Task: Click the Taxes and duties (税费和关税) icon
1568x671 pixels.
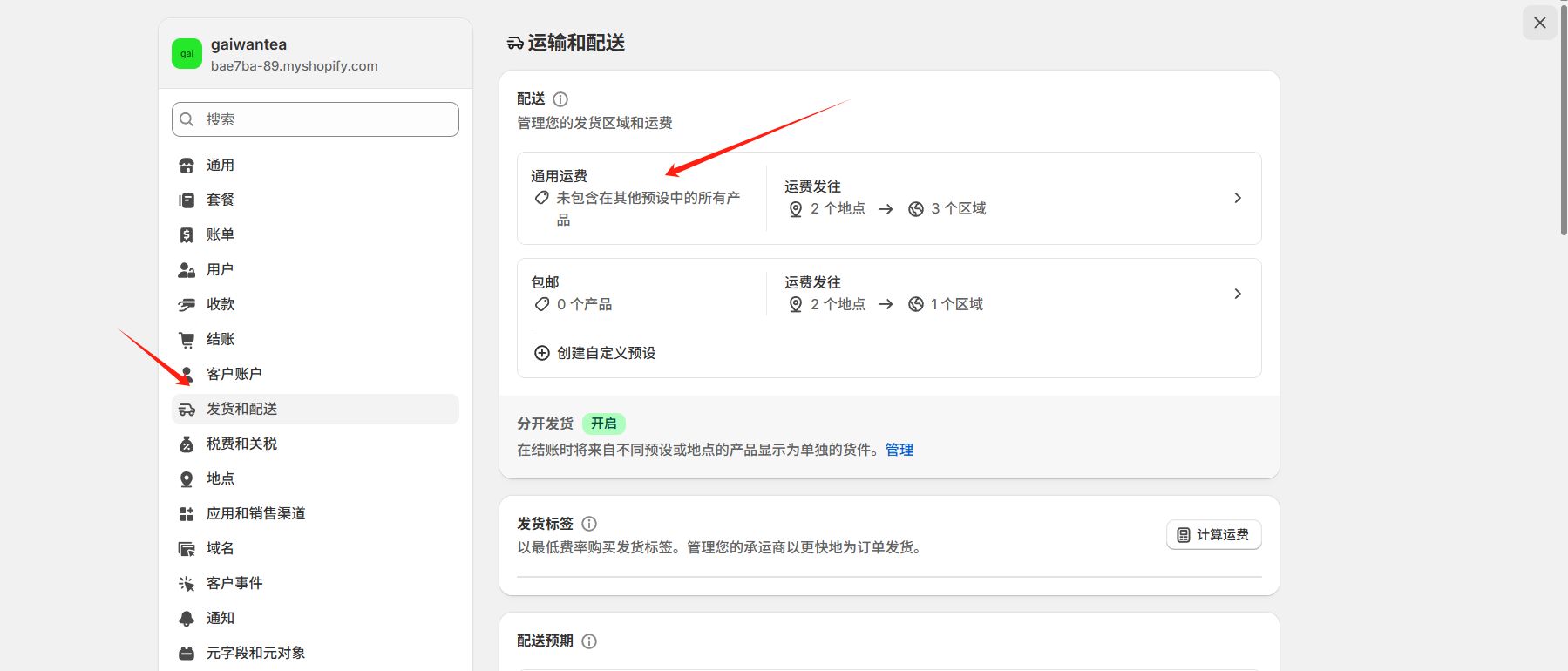Action: [187, 444]
